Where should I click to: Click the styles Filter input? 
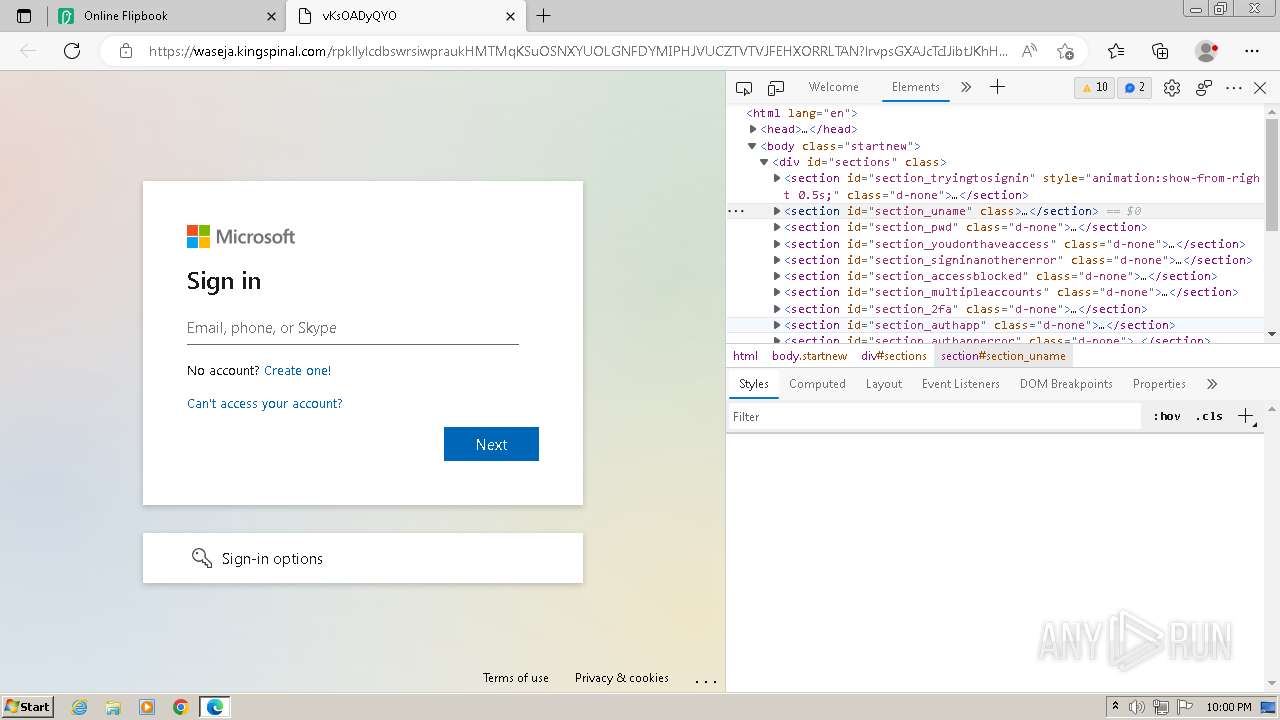click(934, 416)
